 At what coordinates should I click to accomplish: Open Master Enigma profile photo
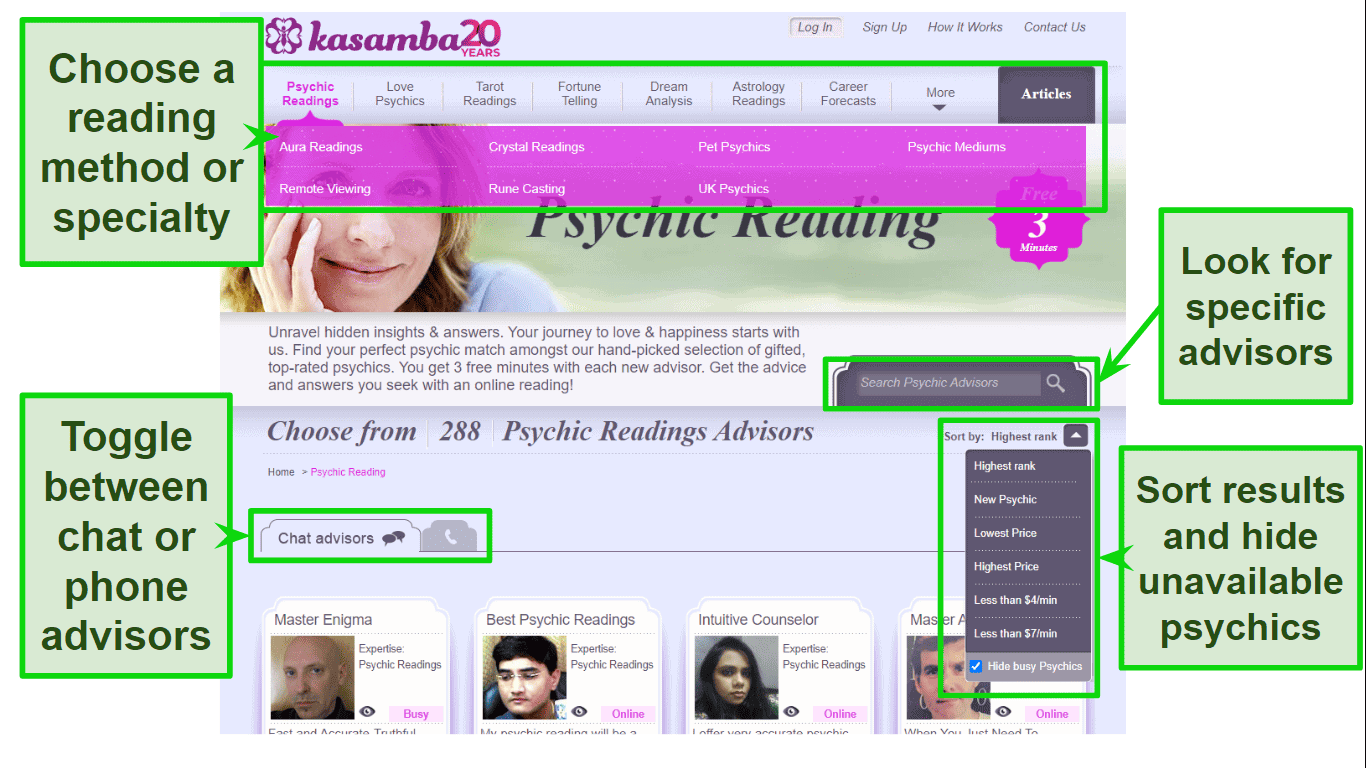(312, 677)
